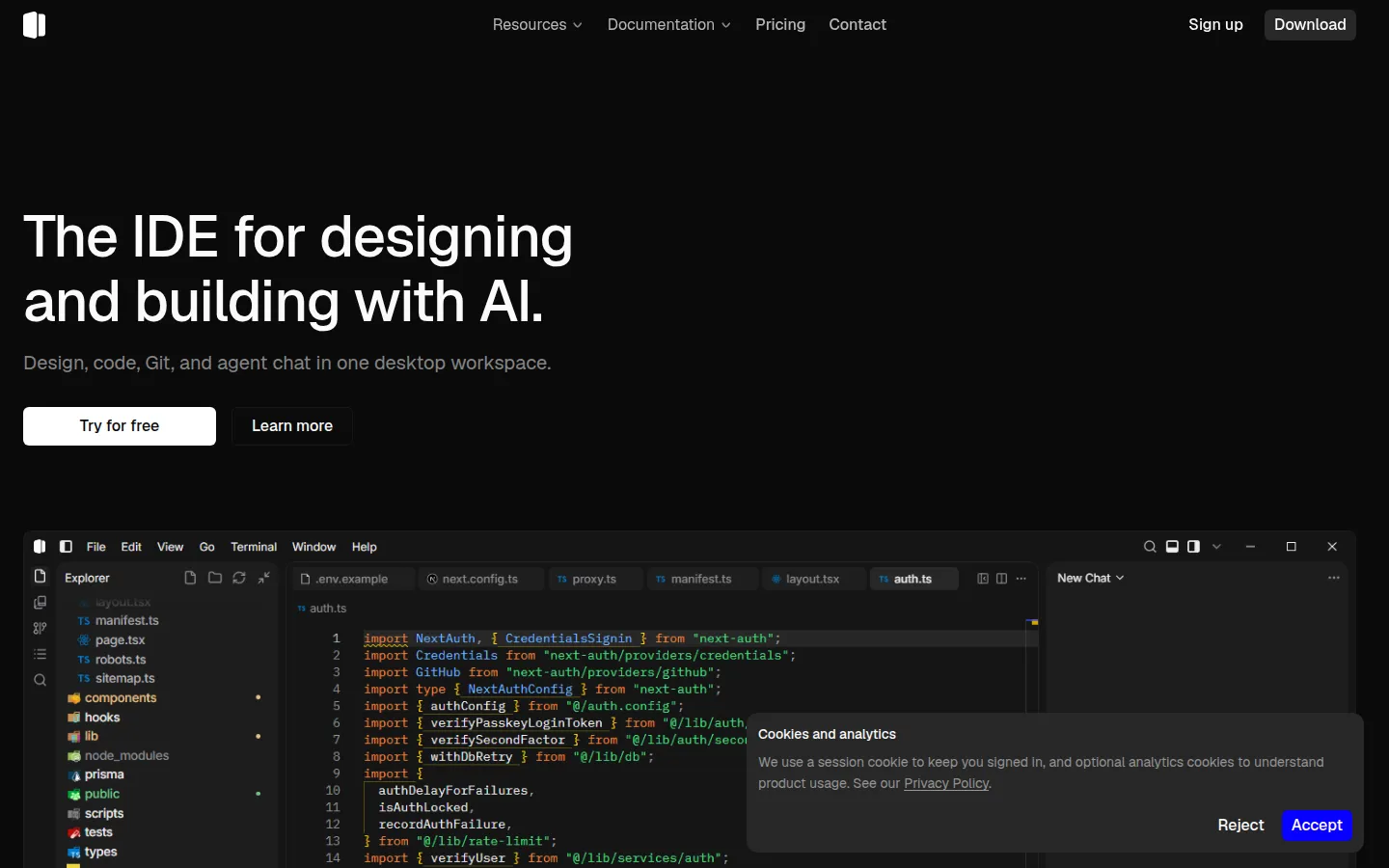Select the auth.ts editor tab
Viewport: 1389px width, 868px height.
[x=913, y=579]
